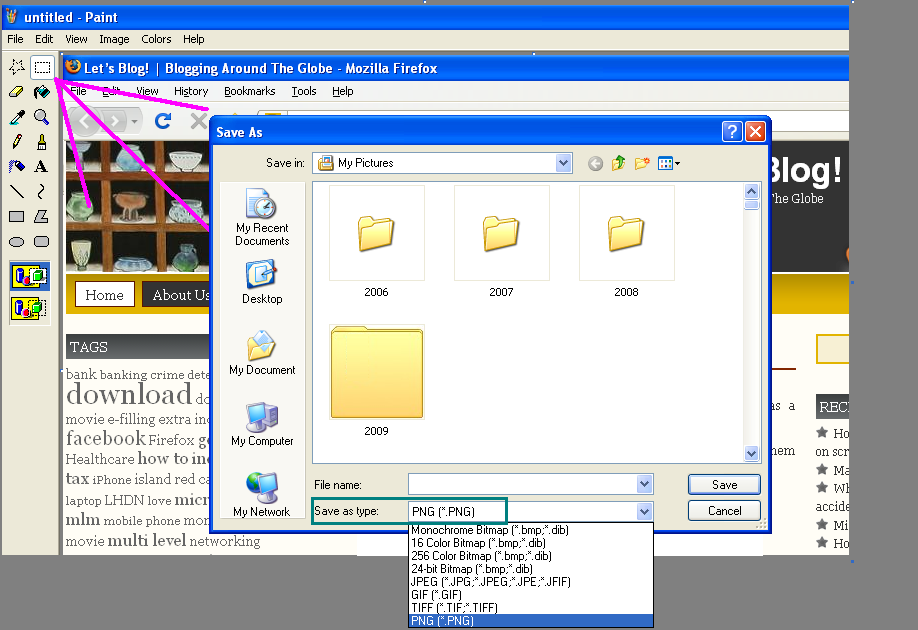
Task: Choose JPEG format from type list
Action: (530, 582)
